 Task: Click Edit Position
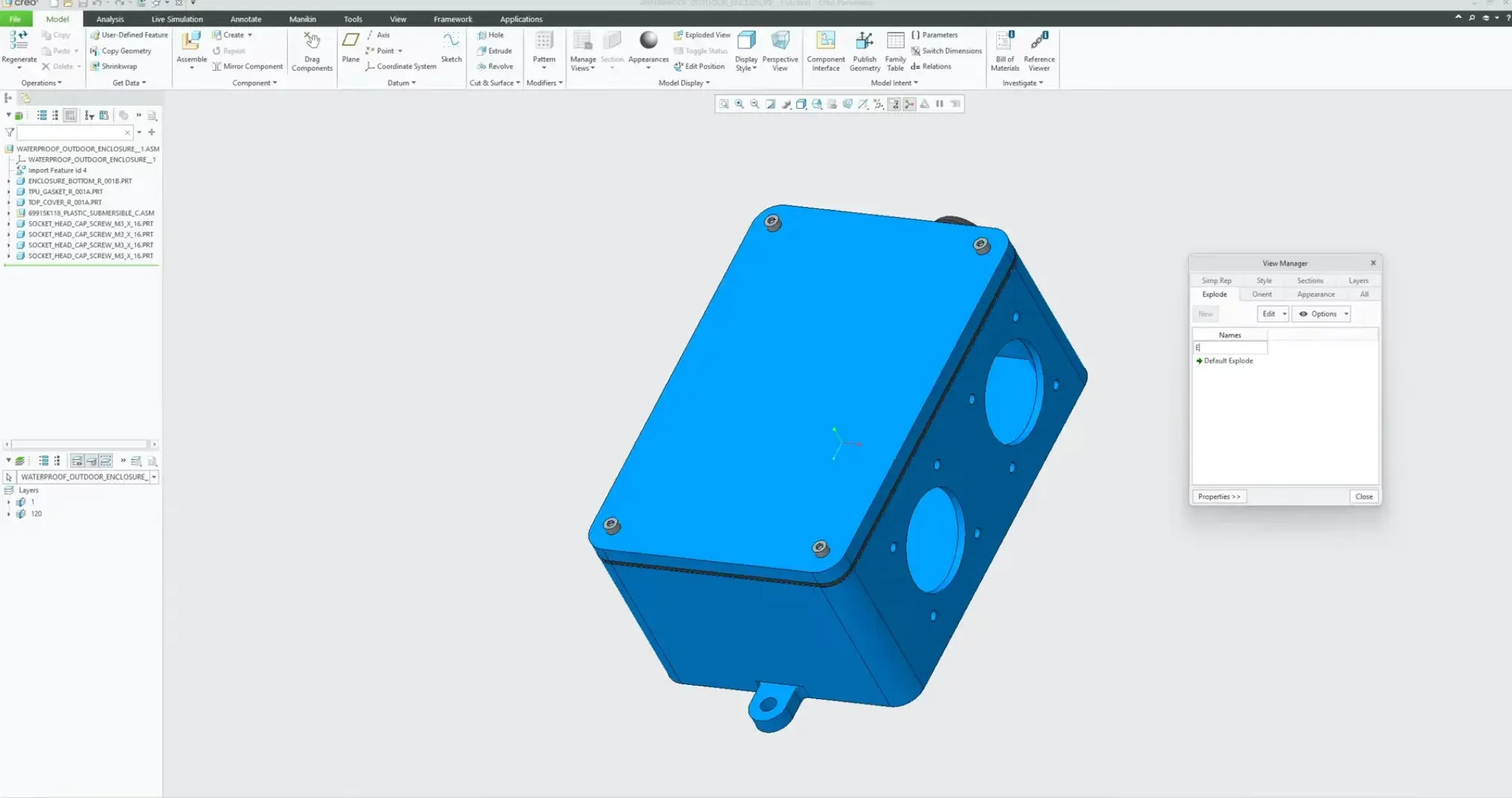tap(699, 66)
